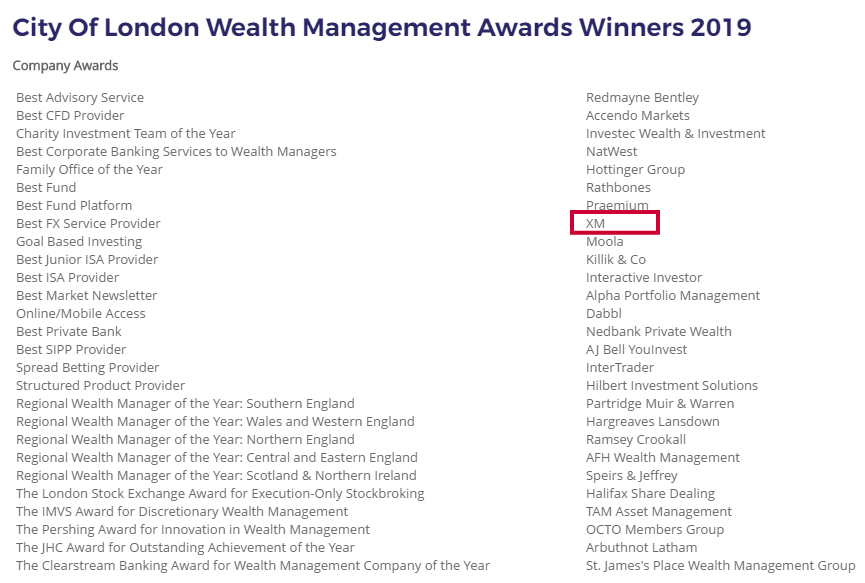
Task: Select the Spread Betting Provider category
Action: click(87, 367)
